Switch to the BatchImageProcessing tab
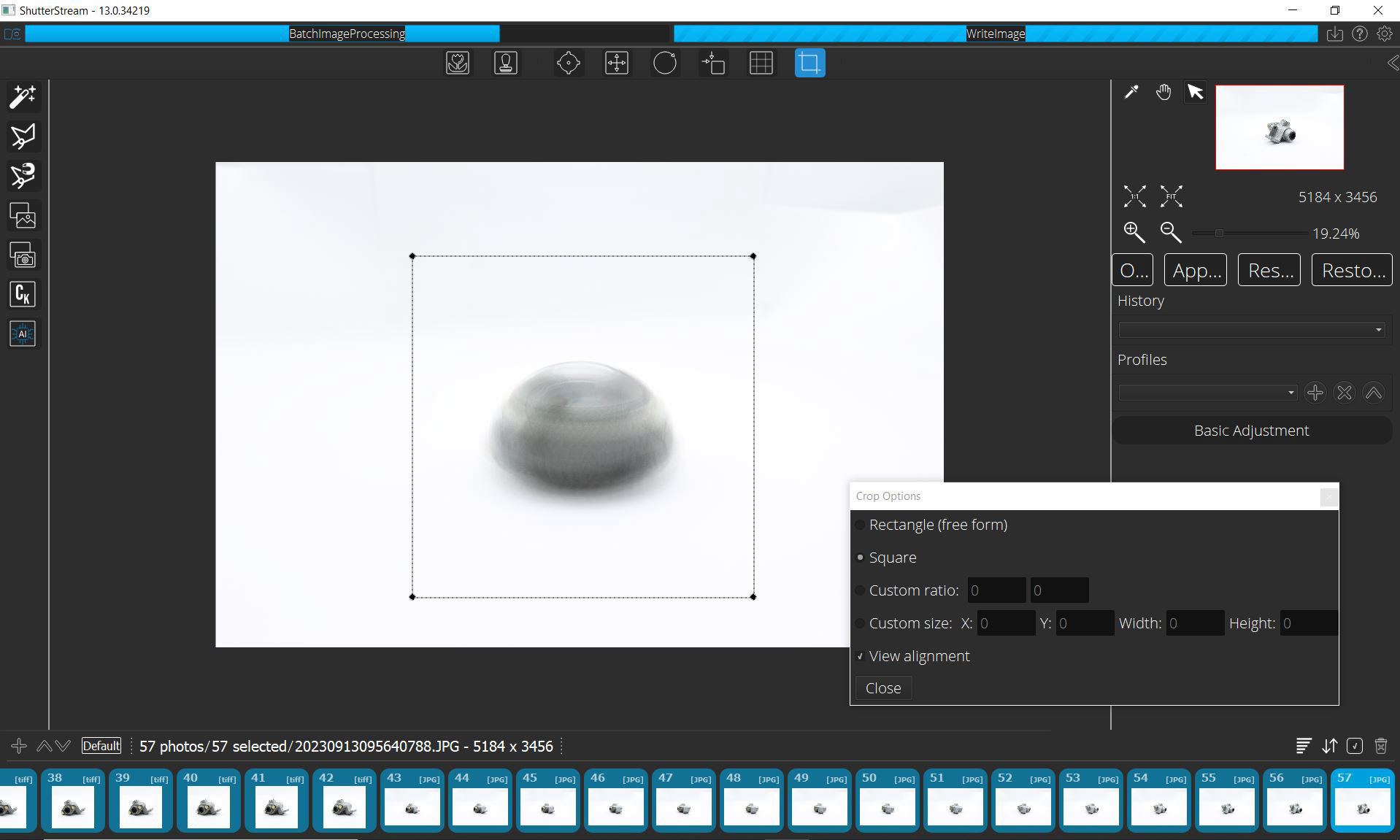 click(x=347, y=34)
